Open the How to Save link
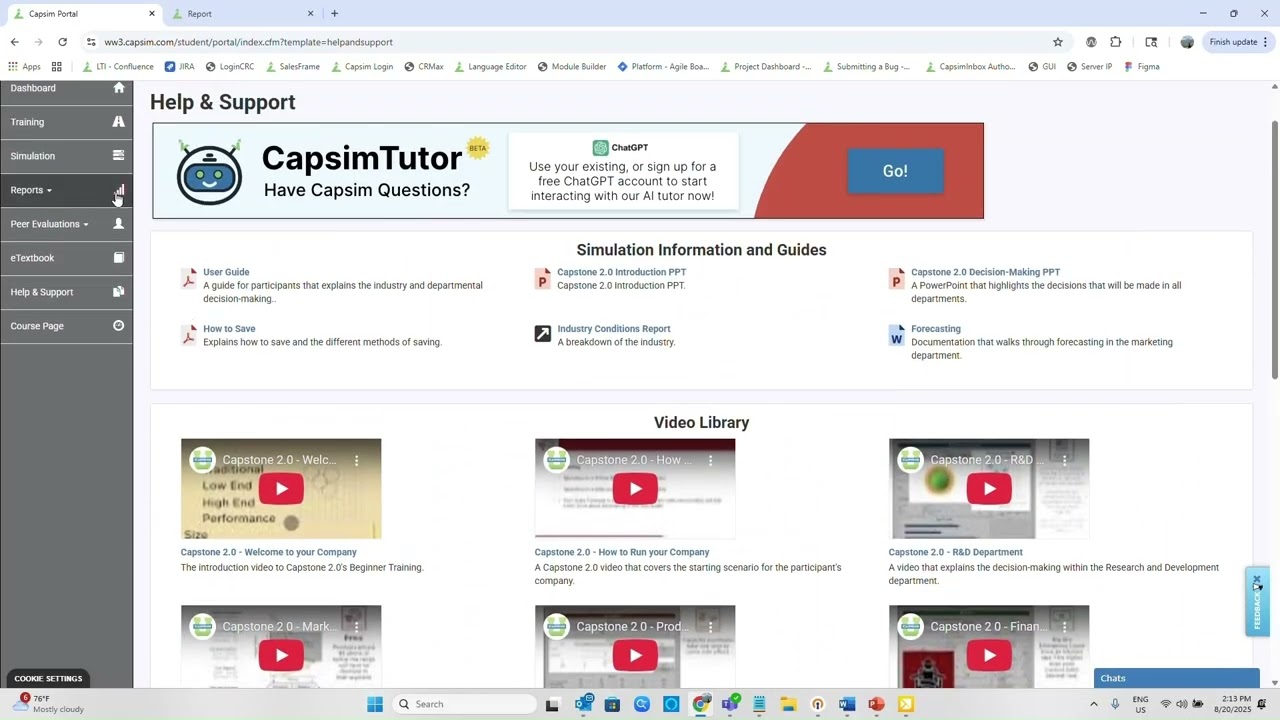Image resolution: width=1280 pixels, height=720 pixels. pyautogui.click(x=229, y=329)
